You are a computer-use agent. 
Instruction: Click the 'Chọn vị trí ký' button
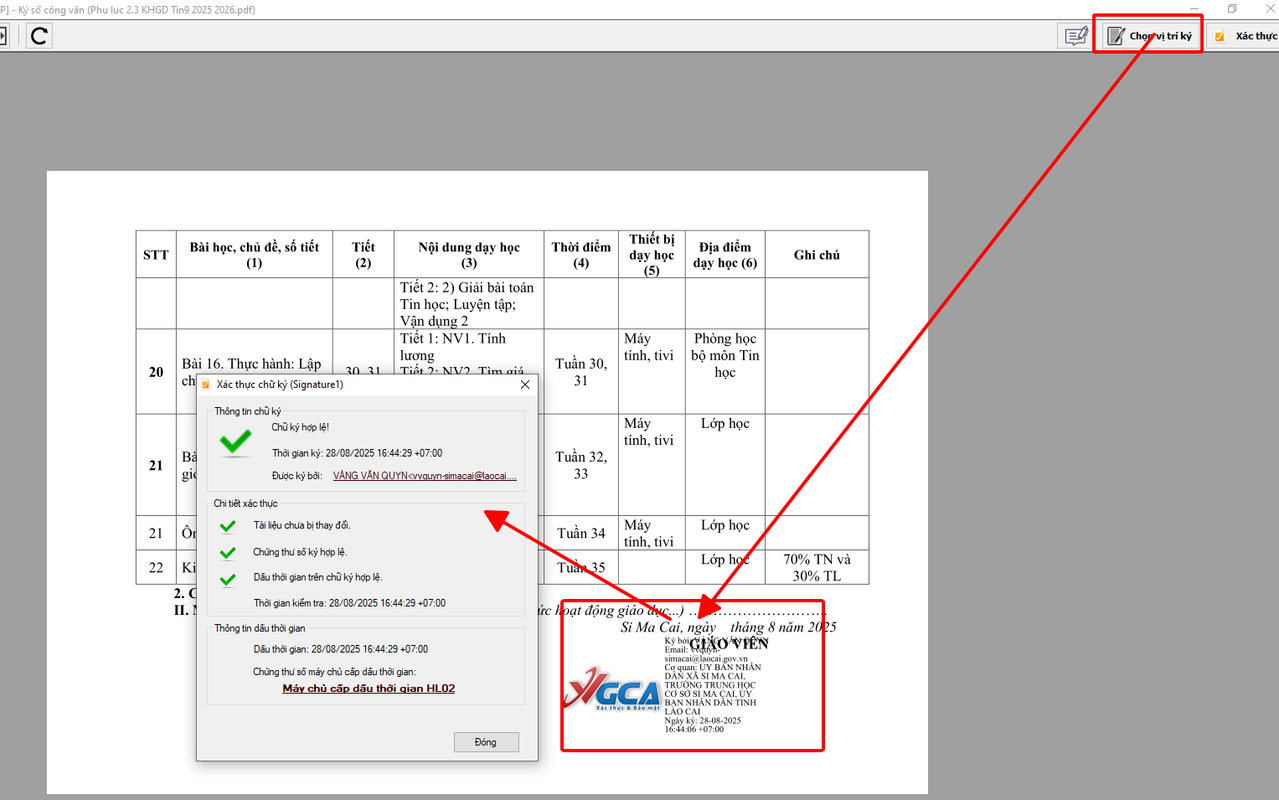point(1150,36)
